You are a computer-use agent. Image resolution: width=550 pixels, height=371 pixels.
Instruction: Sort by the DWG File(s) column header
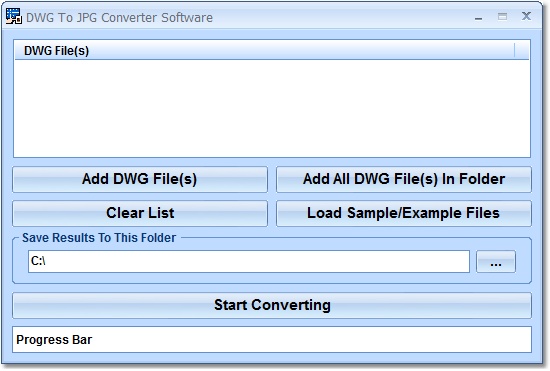pos(265,50)
